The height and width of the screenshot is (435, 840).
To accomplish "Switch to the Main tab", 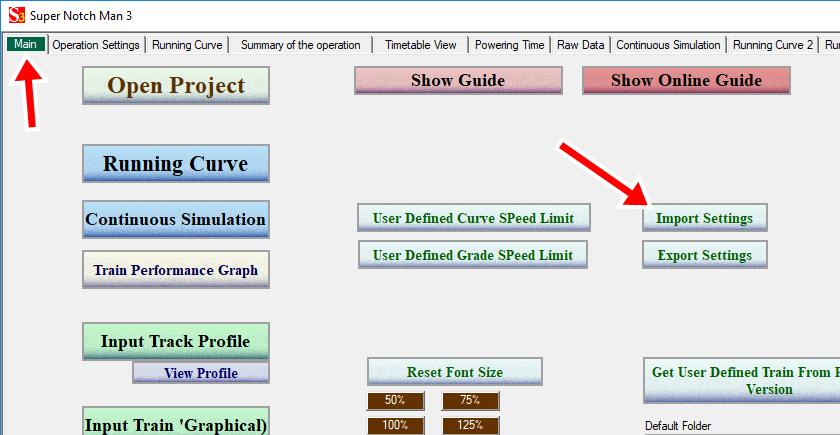I will [25, 44].
